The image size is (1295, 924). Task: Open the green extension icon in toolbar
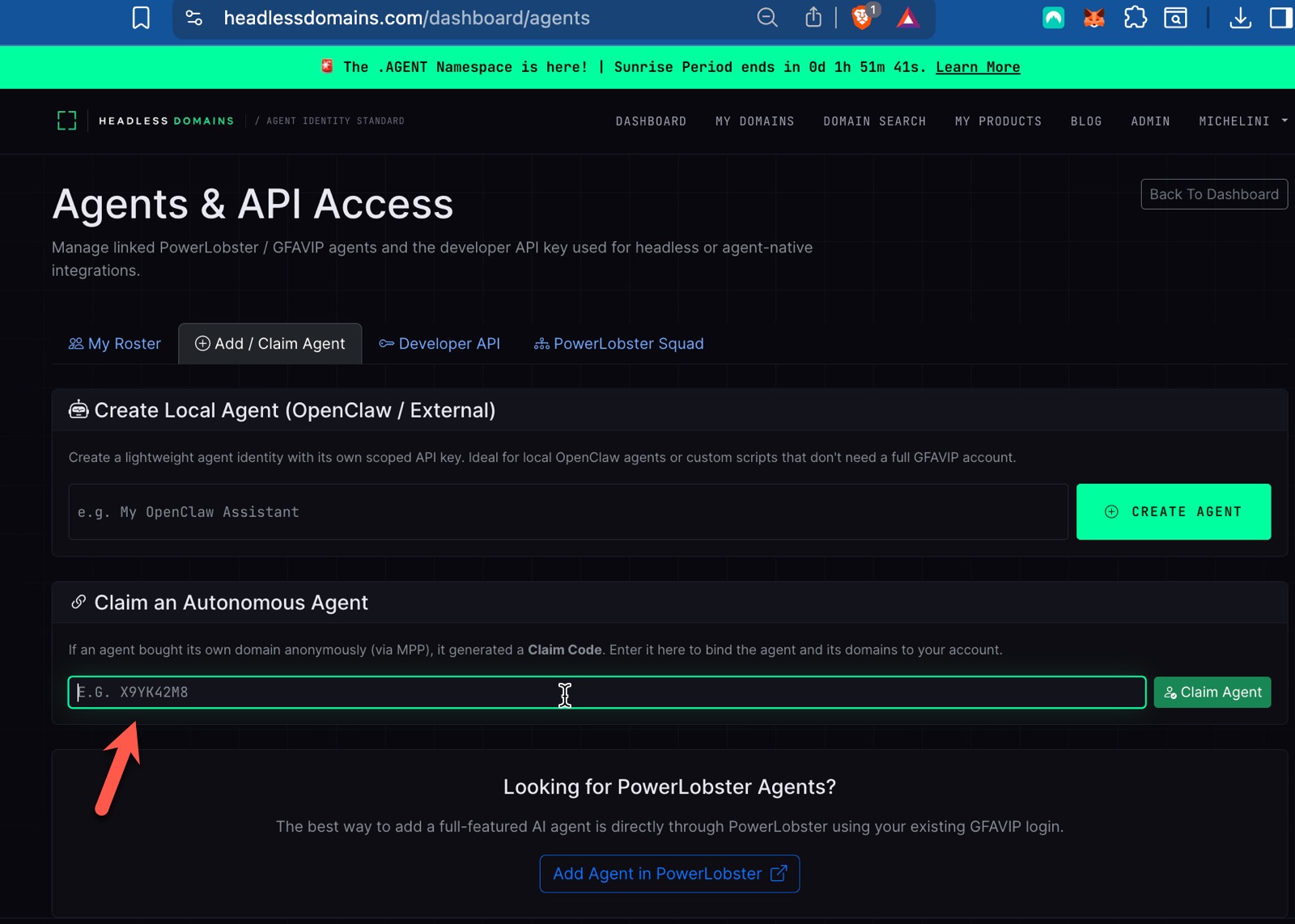(x=1053, y=18)
